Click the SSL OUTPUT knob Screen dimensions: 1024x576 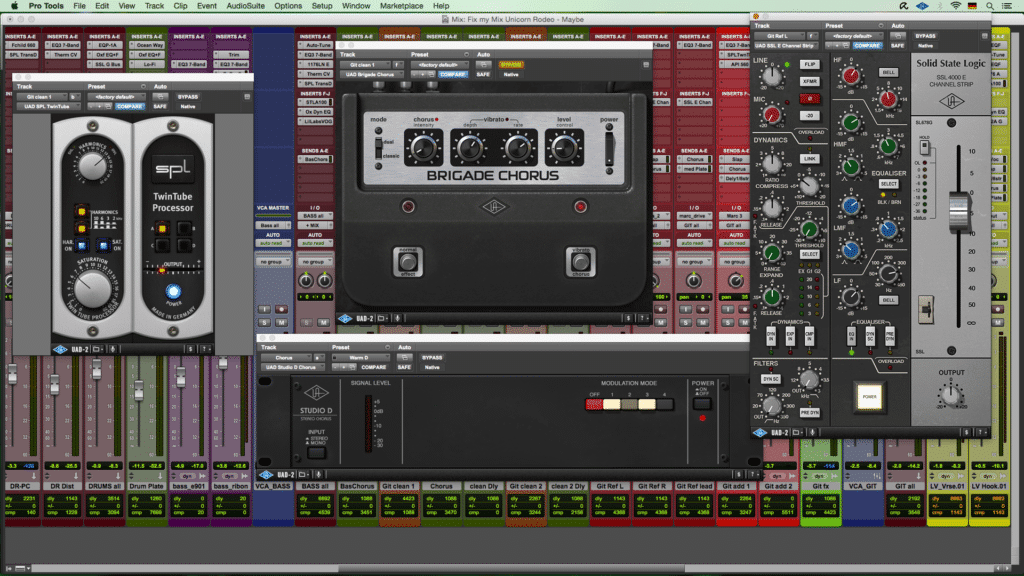click(950, 394)
